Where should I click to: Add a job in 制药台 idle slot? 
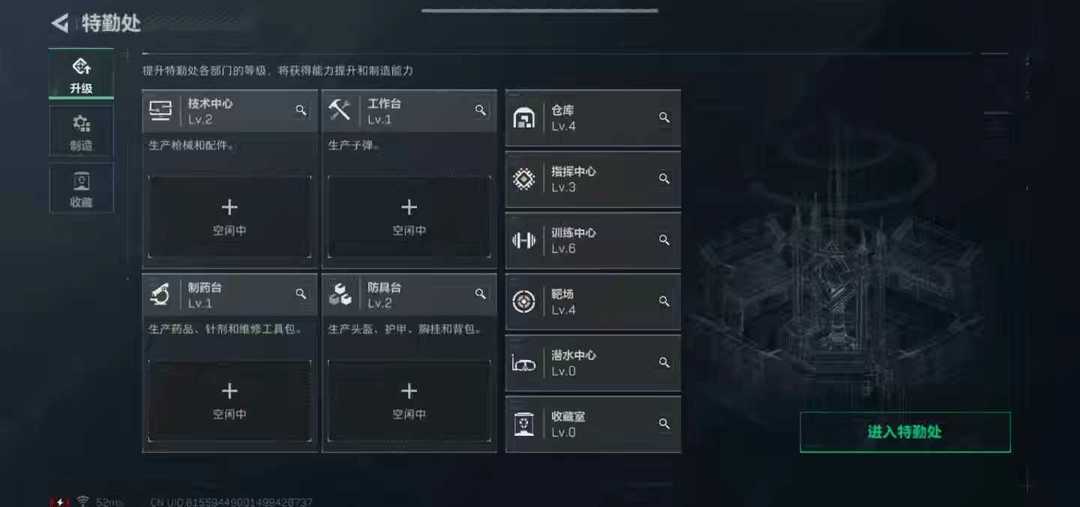pos(229,400)
